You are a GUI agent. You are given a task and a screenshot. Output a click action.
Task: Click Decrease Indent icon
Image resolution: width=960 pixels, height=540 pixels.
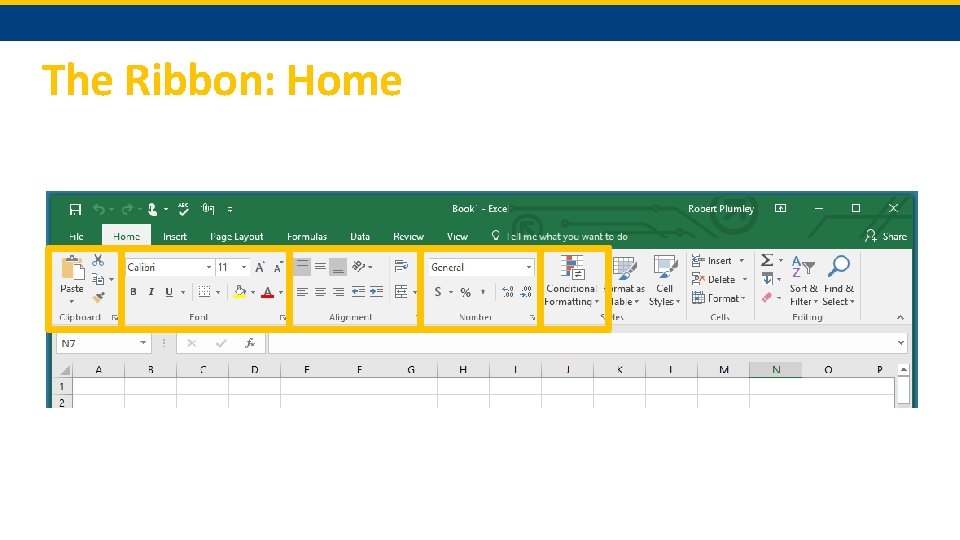pos(358,292)
